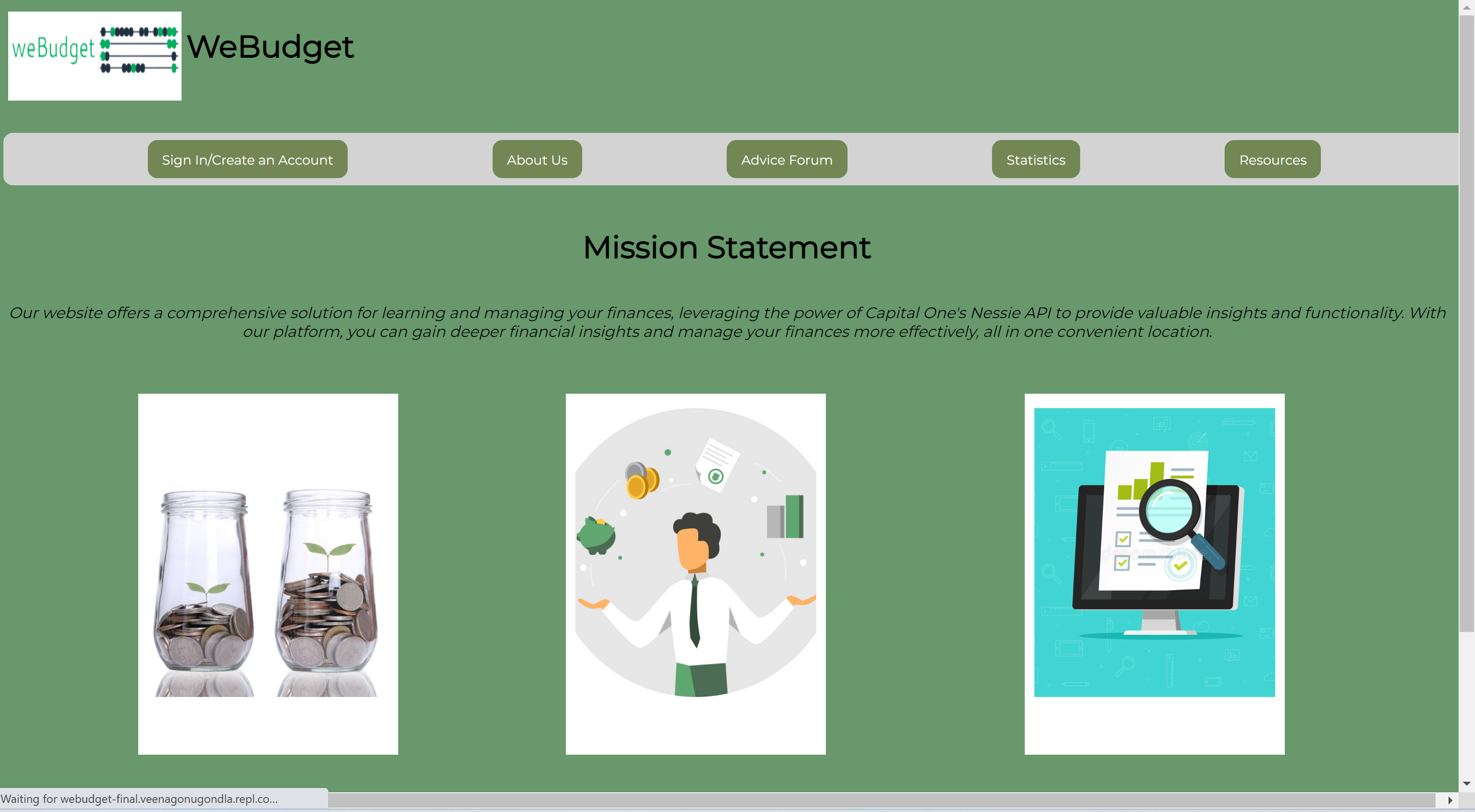The image size is (1475, 812).
Task: Click the weBudget abacus logo image
Action: pyautogui.click(x=94, y=55)
